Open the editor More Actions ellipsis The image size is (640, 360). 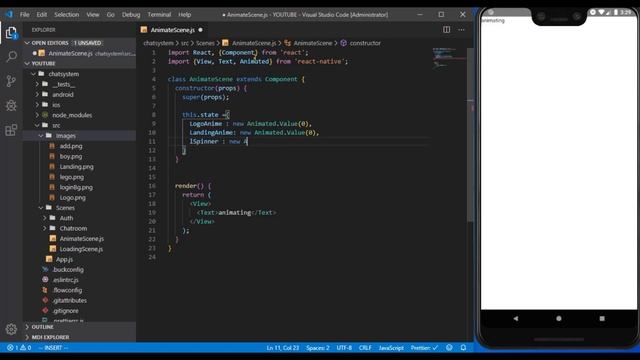461,29
